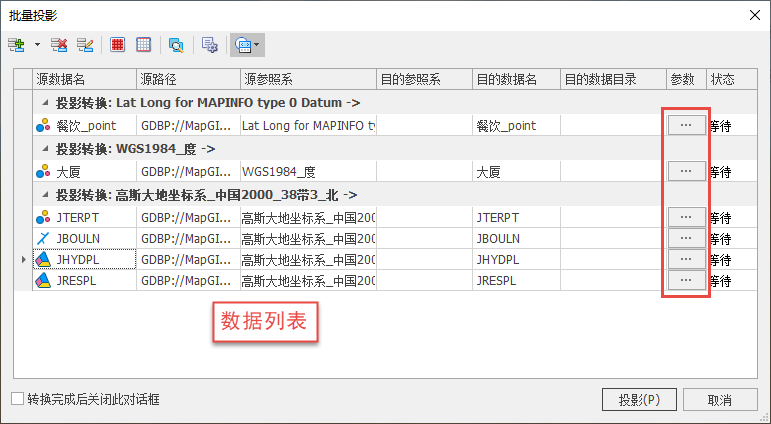Click the batch edit pencil icon
Image resolution: width=771 pixels, height=424 pixels.
[85, 45]
